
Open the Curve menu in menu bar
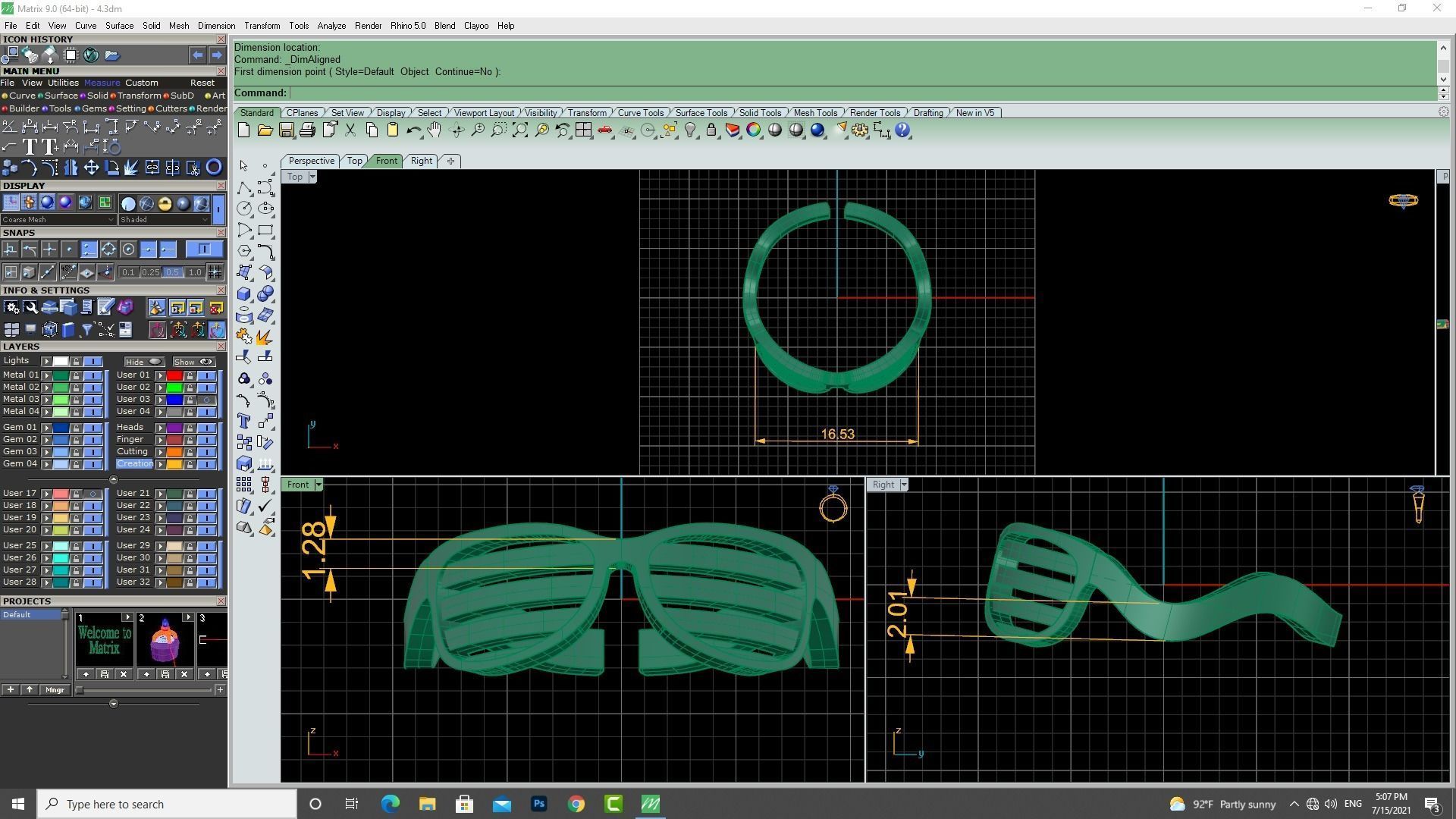[x=85, y=26]
